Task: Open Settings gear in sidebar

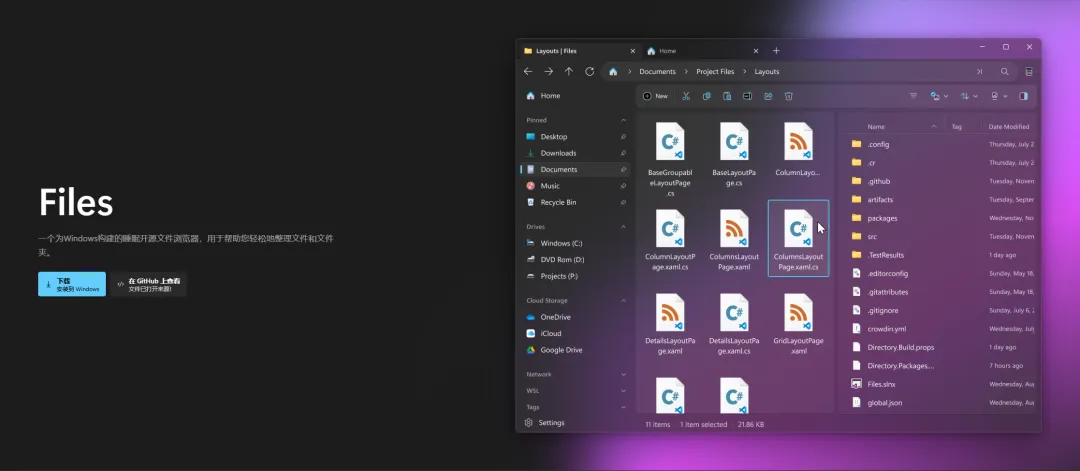Action: click(x=529, y=423)
